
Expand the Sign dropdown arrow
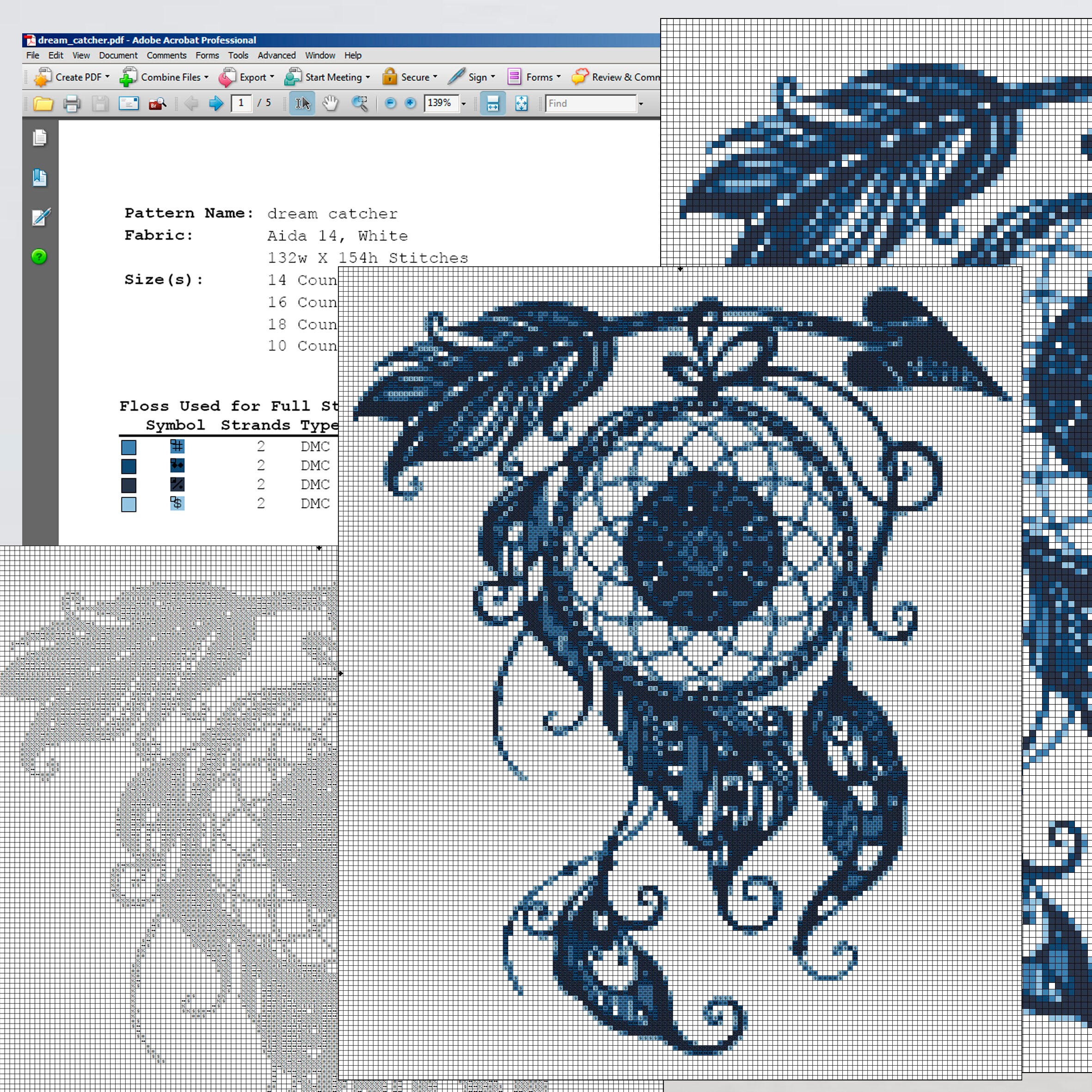(x=493, y=76)
